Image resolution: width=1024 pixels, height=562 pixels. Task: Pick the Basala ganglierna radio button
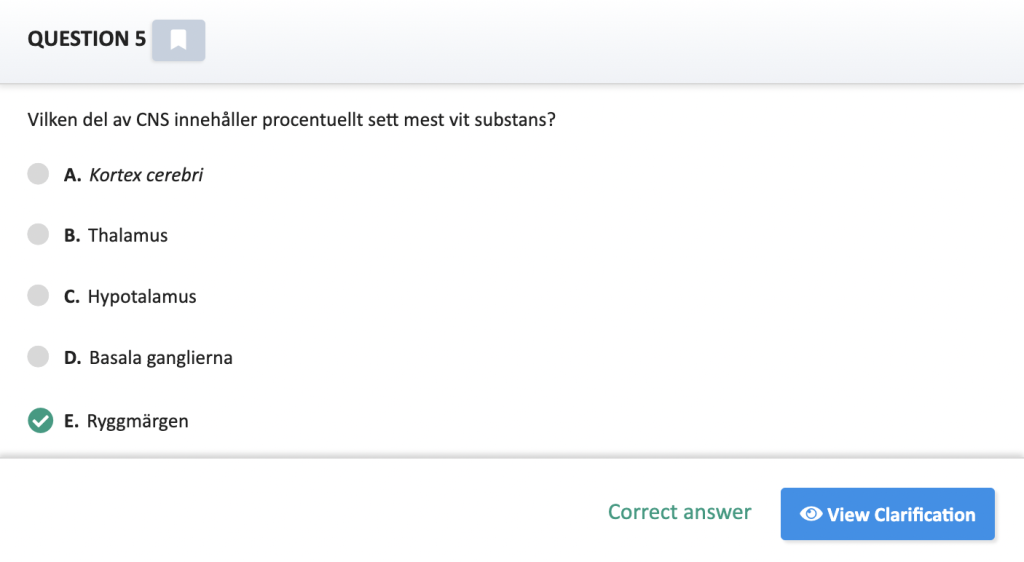click(x=38, y=356)
